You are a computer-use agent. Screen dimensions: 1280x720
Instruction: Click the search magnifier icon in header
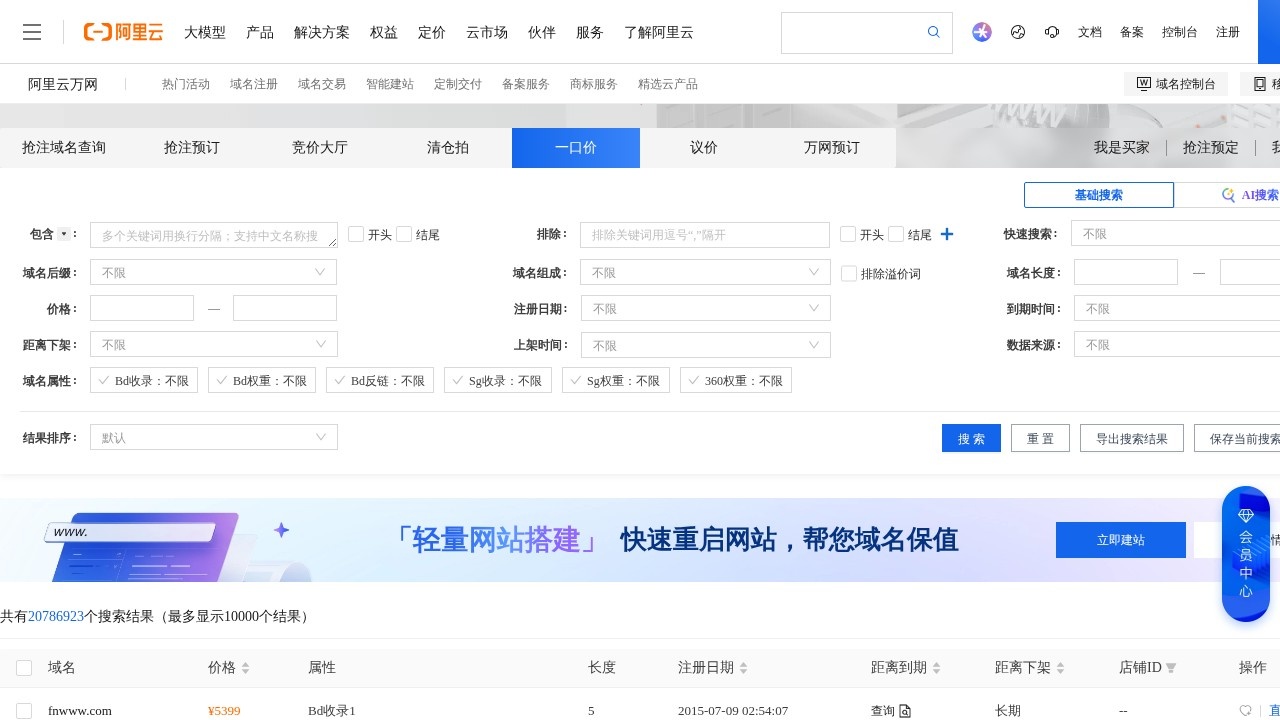point(934,32)
